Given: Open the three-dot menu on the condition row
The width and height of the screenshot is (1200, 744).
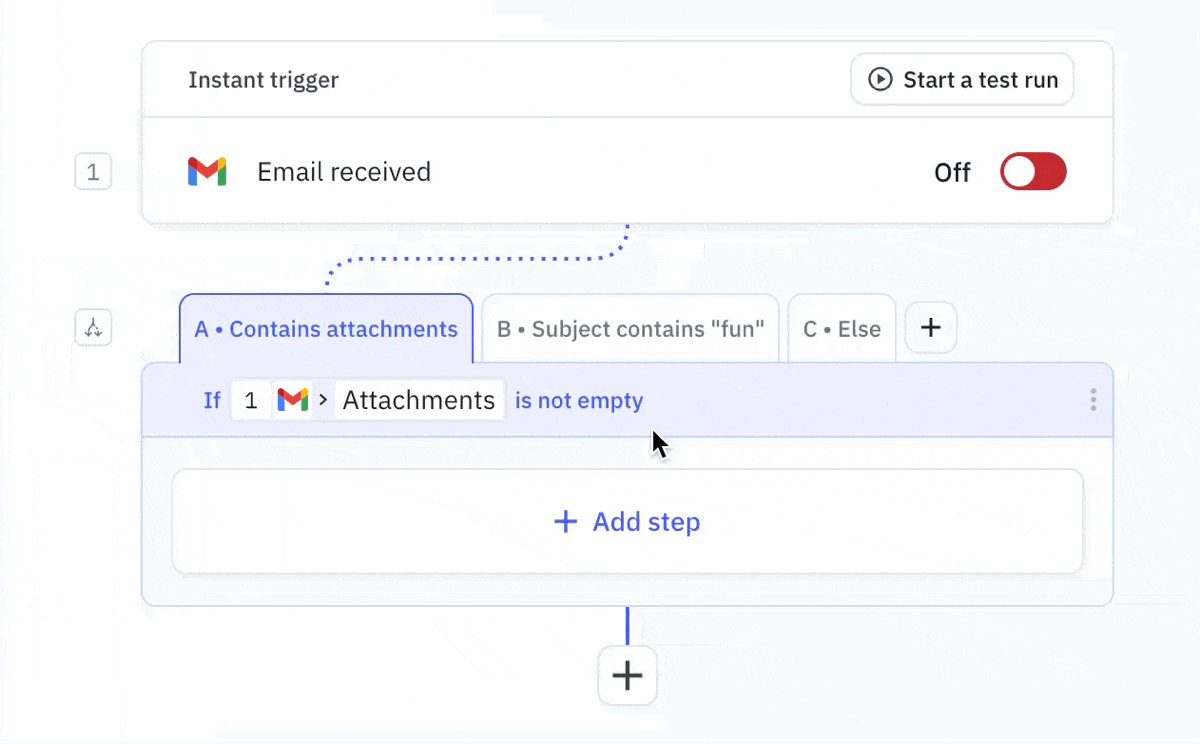Looking at the screenshot, I should [1093, 399].
